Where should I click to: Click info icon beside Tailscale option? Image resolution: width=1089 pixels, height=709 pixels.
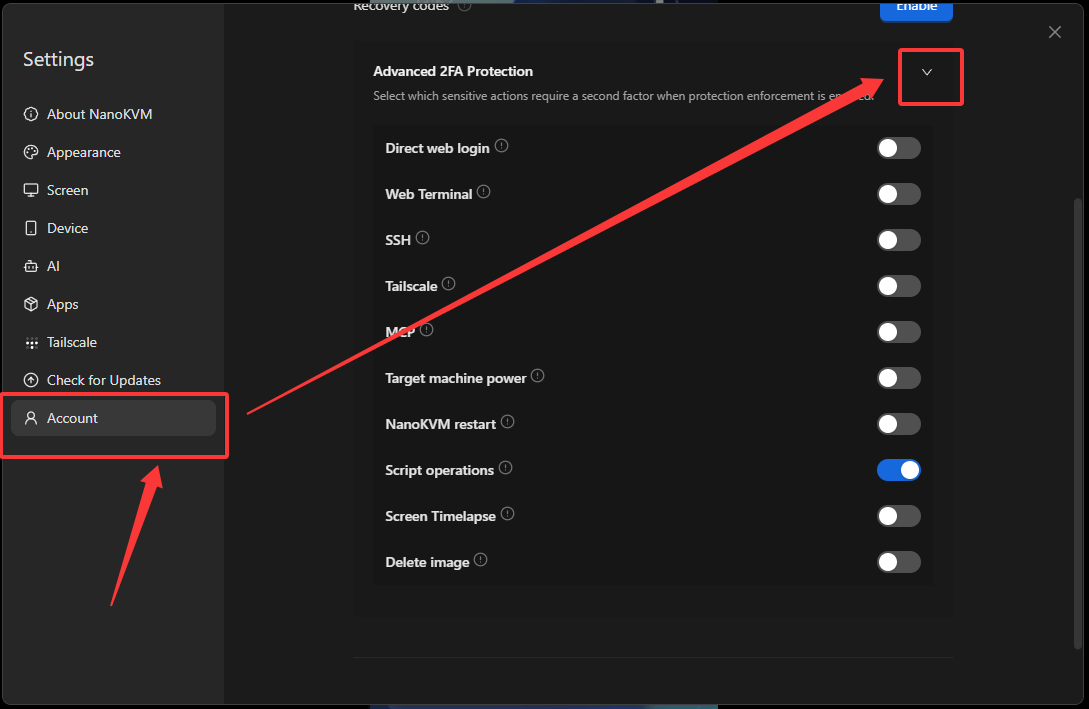coord(449,283)
